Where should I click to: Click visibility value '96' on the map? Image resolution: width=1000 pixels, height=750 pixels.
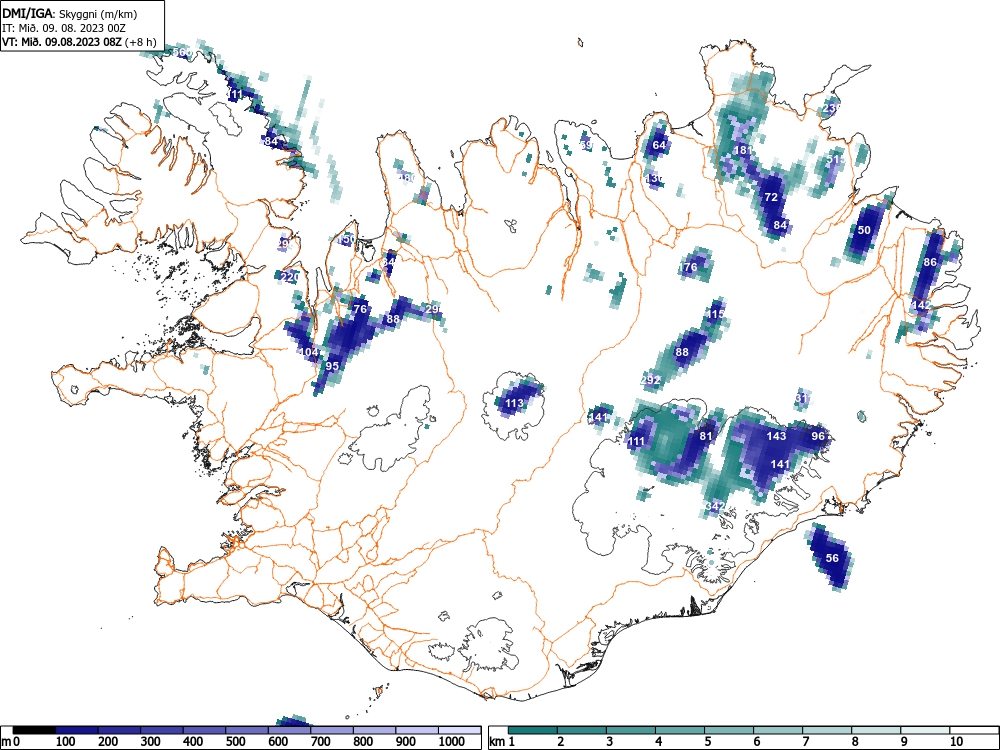click(x=818, y=436)
